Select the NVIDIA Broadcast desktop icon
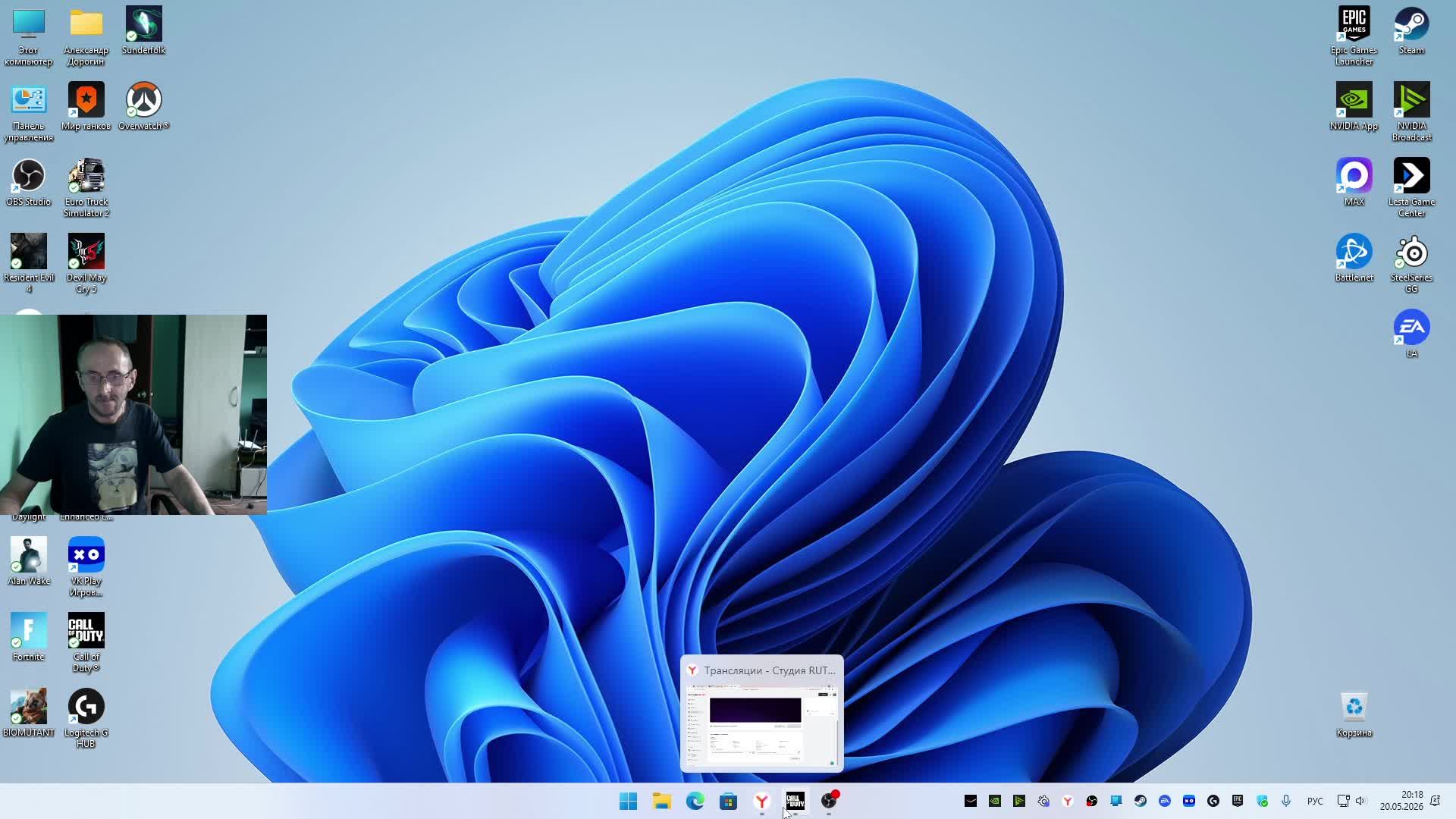1456x819 pixels. tap(1411, 111)
